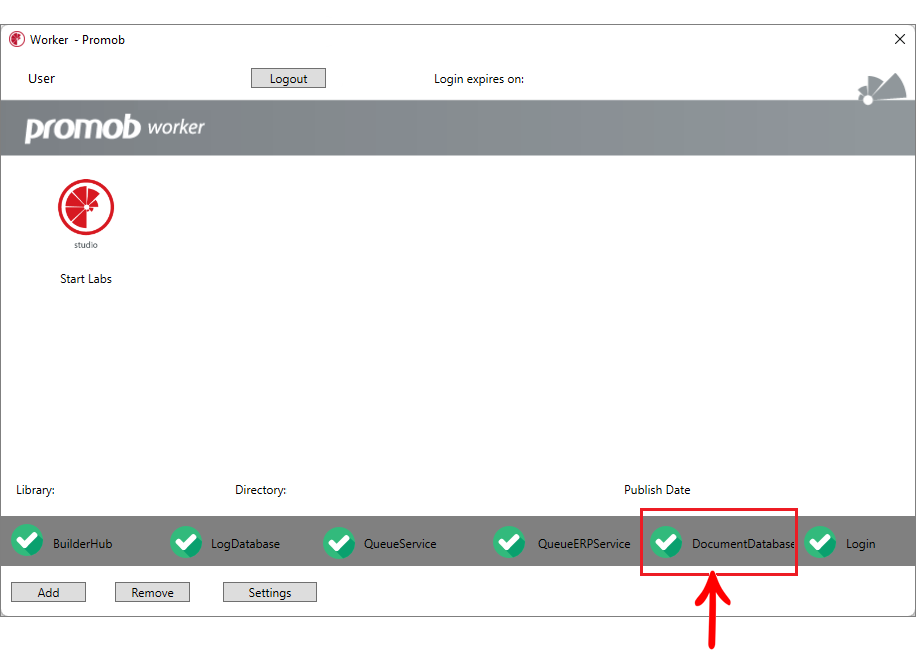Screen dimensions: 919x653
Task: Click the gray Promob fan emblem
Action: (x=882, y=89)
